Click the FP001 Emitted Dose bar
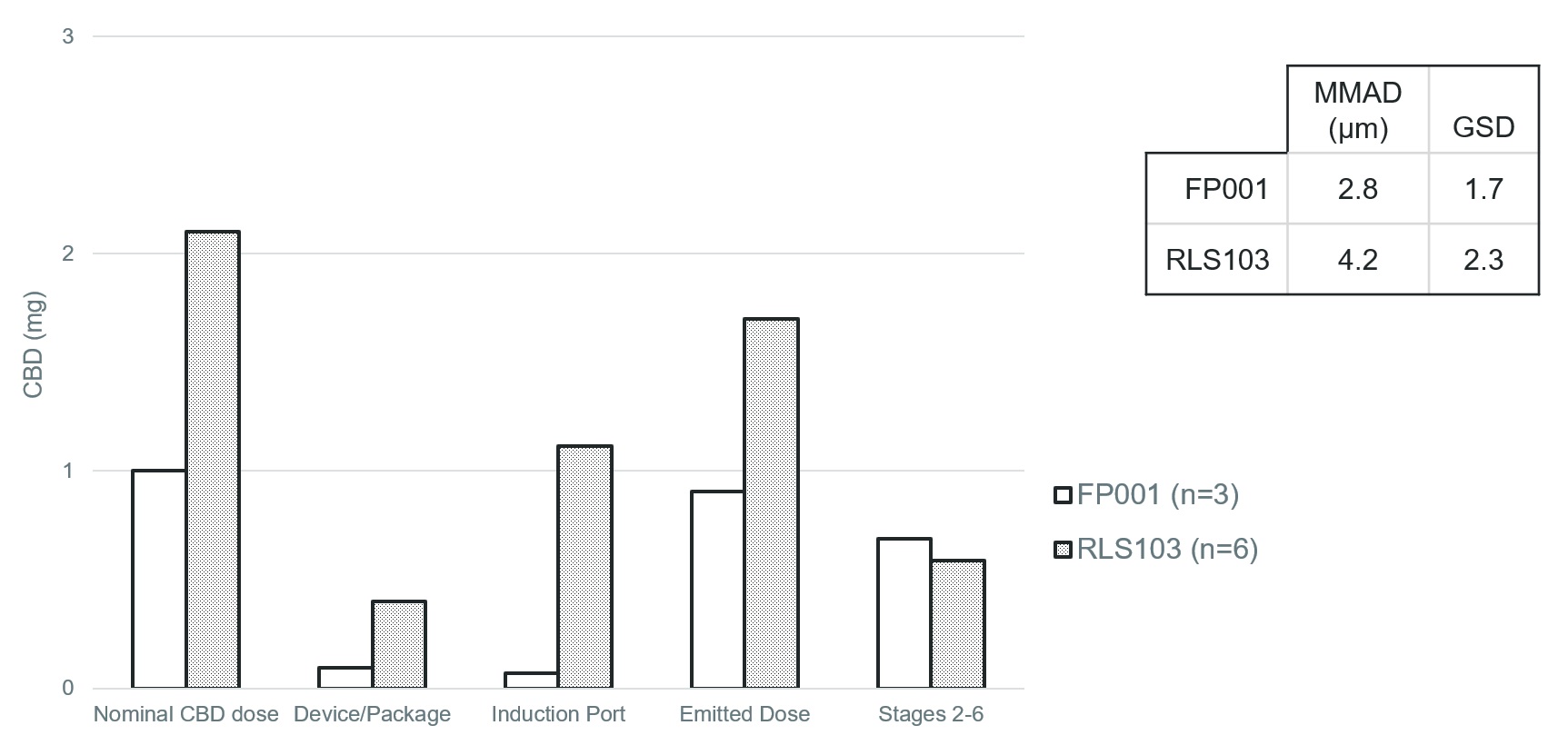This screenshot has height=755, width=1568. (717, 589)
